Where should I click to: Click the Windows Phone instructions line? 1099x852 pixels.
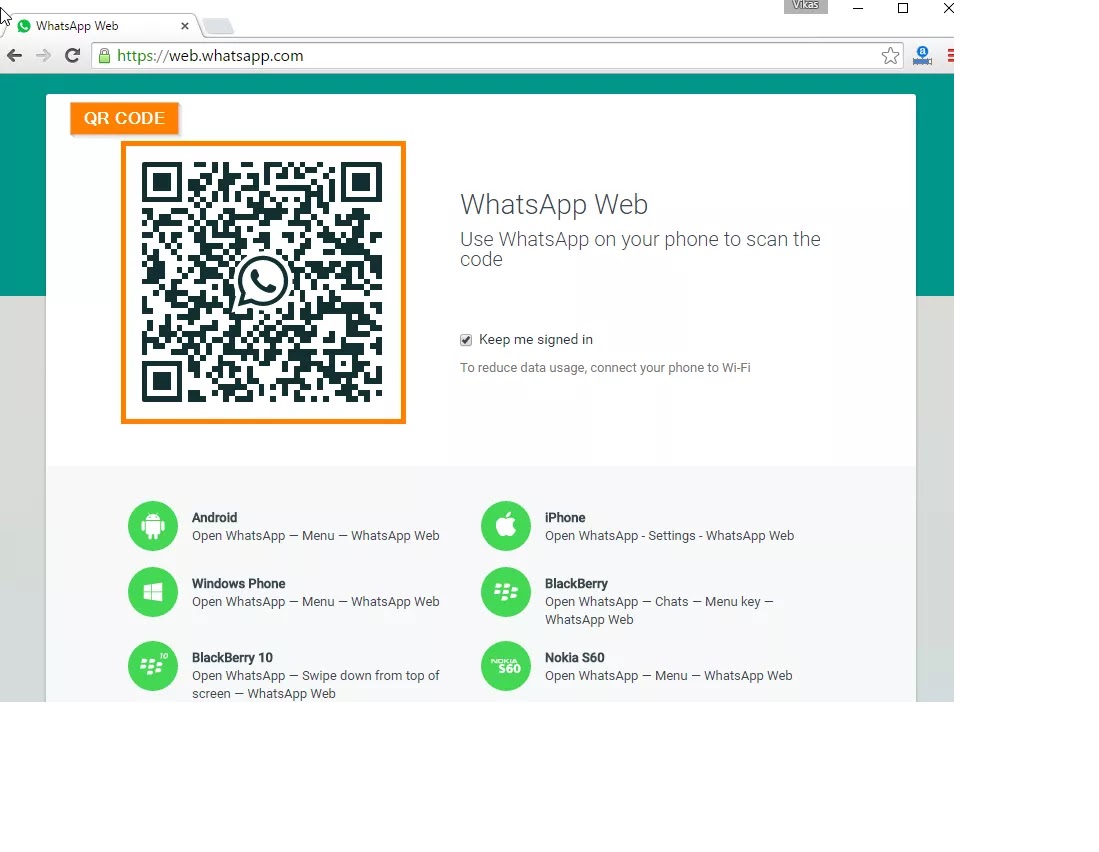point(315,602)
